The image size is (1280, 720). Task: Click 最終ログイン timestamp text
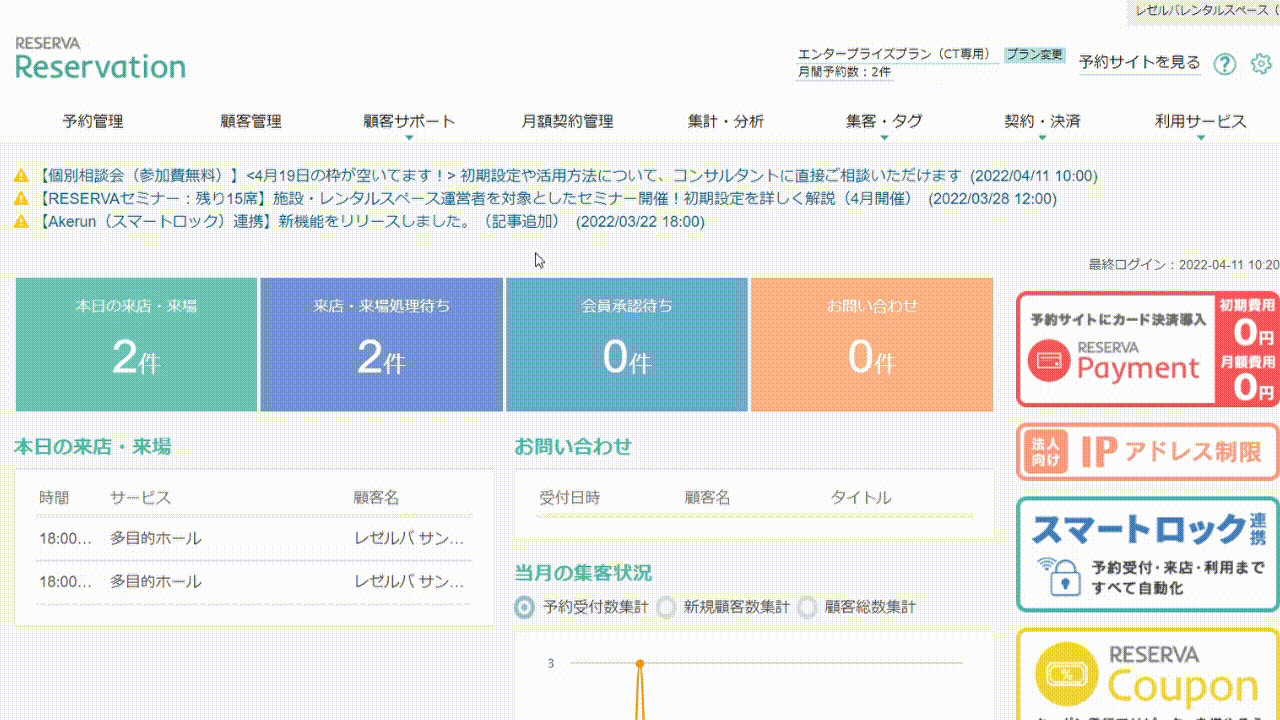tap(1184, 265)
